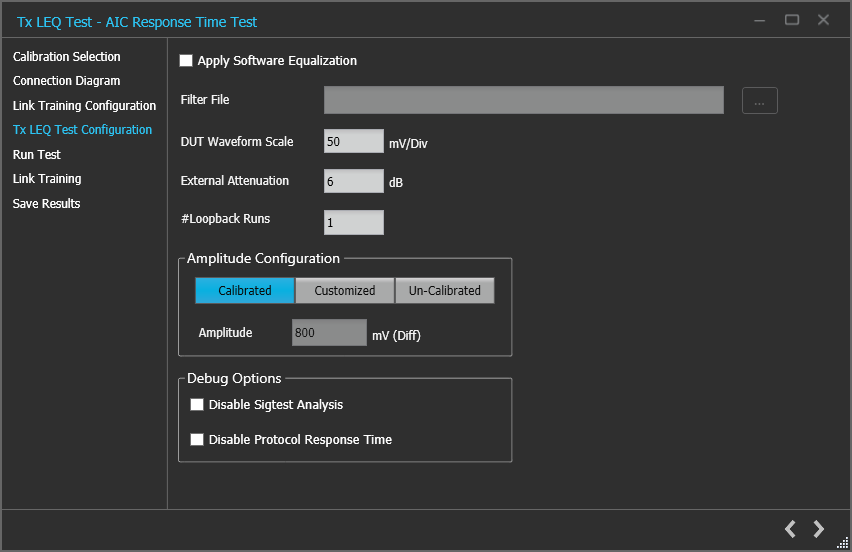Click the External Attenuation dB field
The height and width of the screenshot is (552, 852).
(x=353, y=182)
